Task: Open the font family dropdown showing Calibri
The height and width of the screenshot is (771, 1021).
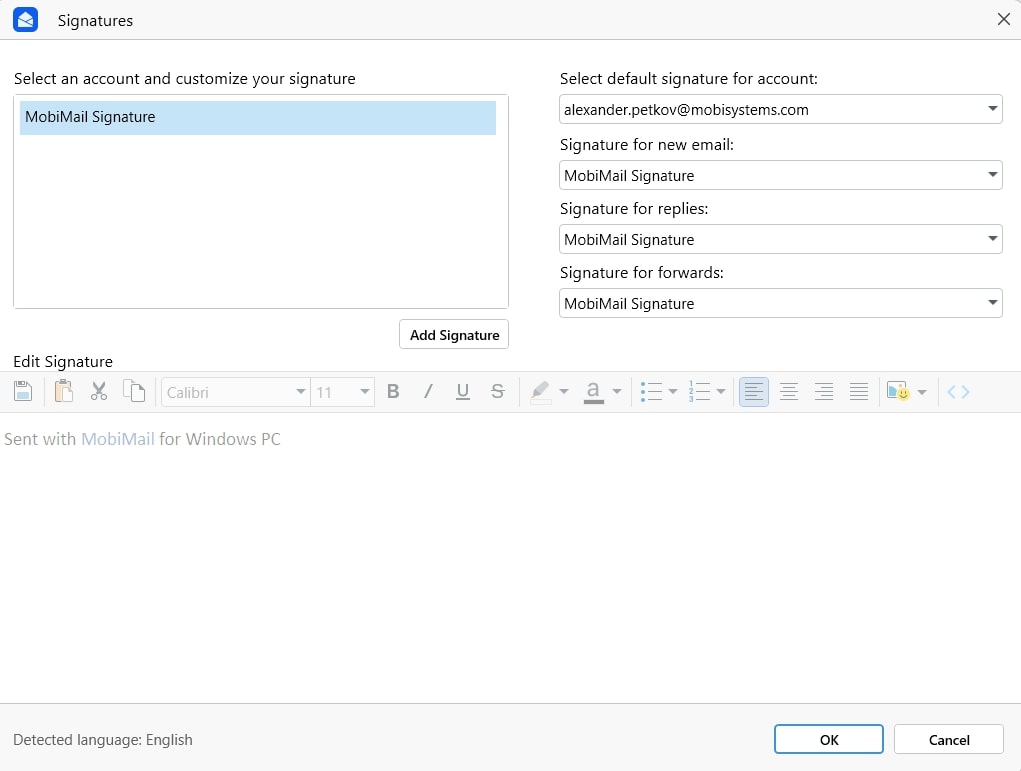Action: click(x=235, y=392)
